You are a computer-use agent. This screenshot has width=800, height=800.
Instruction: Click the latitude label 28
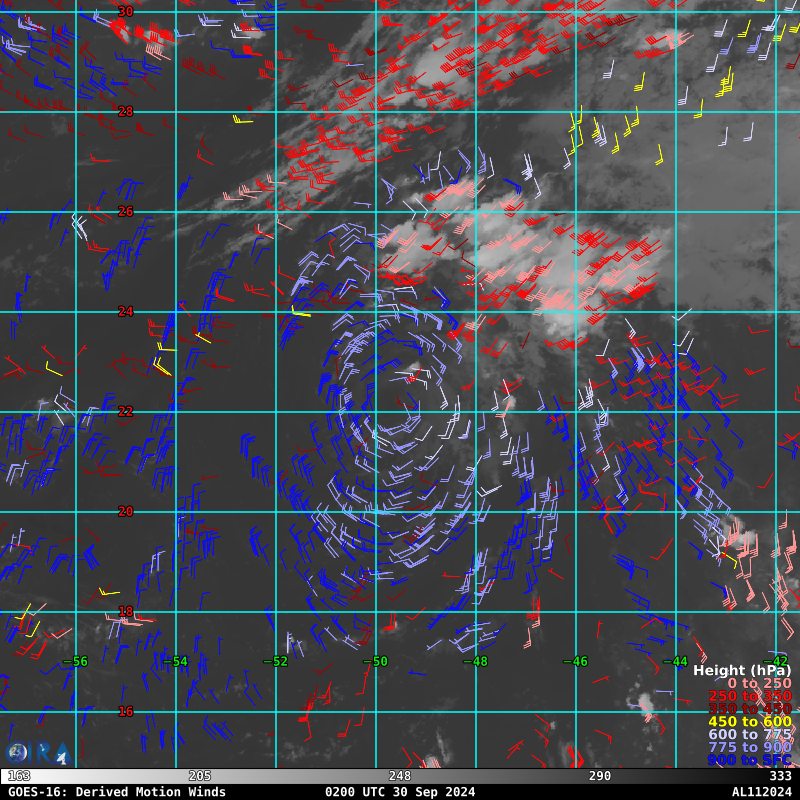[126, 111]
